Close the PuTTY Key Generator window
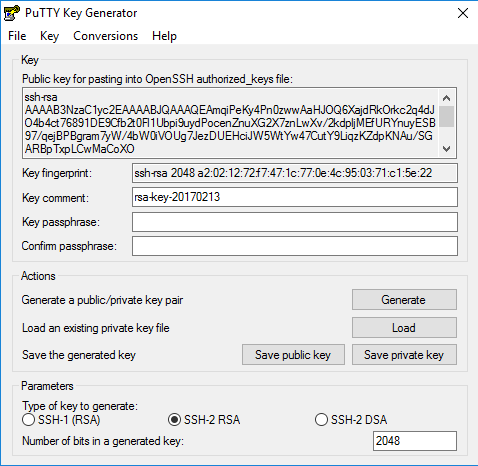This screenshot has height=466, width=478. coord(463,13)
